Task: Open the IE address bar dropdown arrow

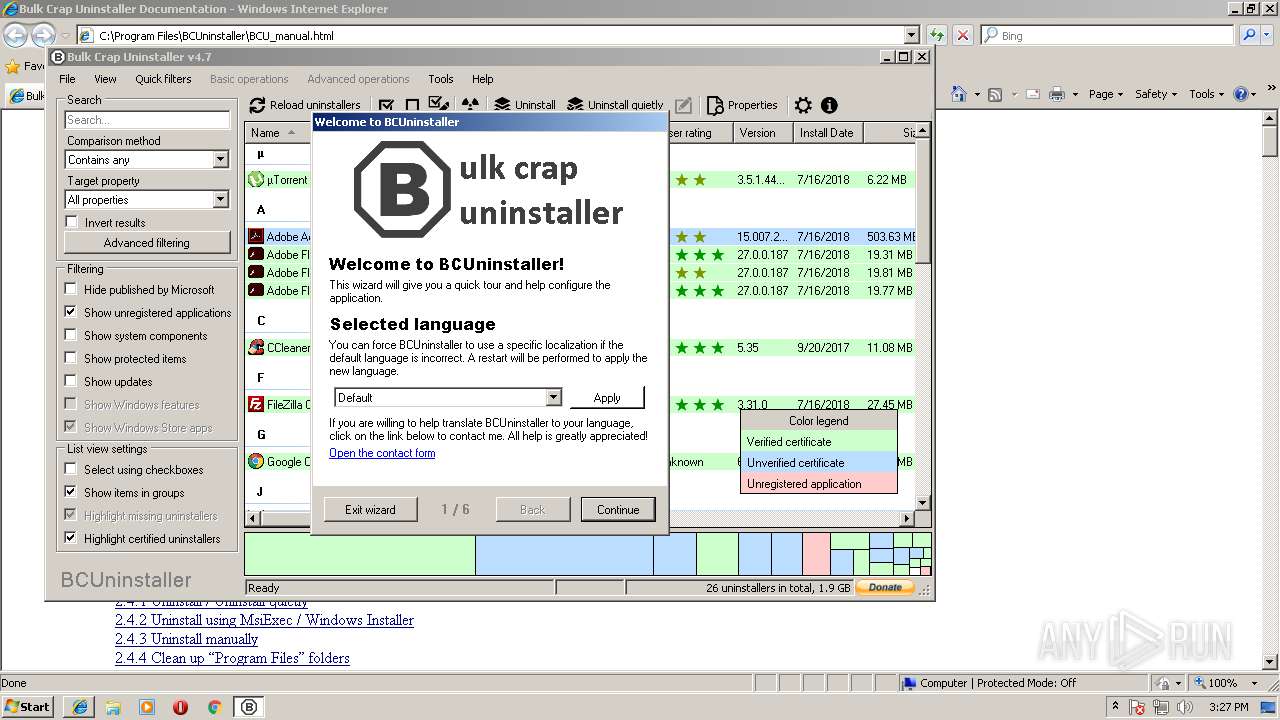Action: pos(910,35)
